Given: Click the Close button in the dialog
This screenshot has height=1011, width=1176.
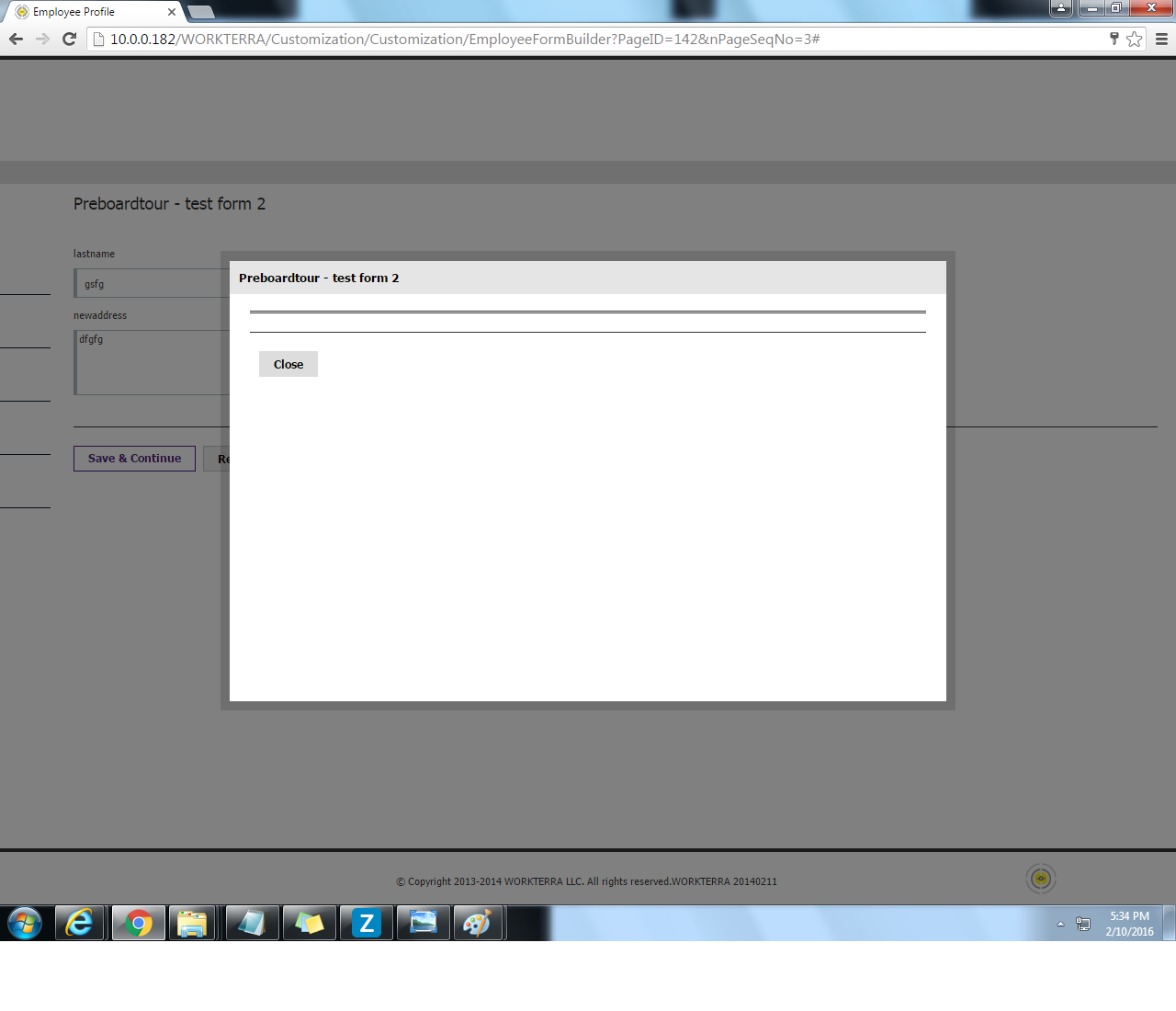Looking at the screenshot, I should 288,364.
